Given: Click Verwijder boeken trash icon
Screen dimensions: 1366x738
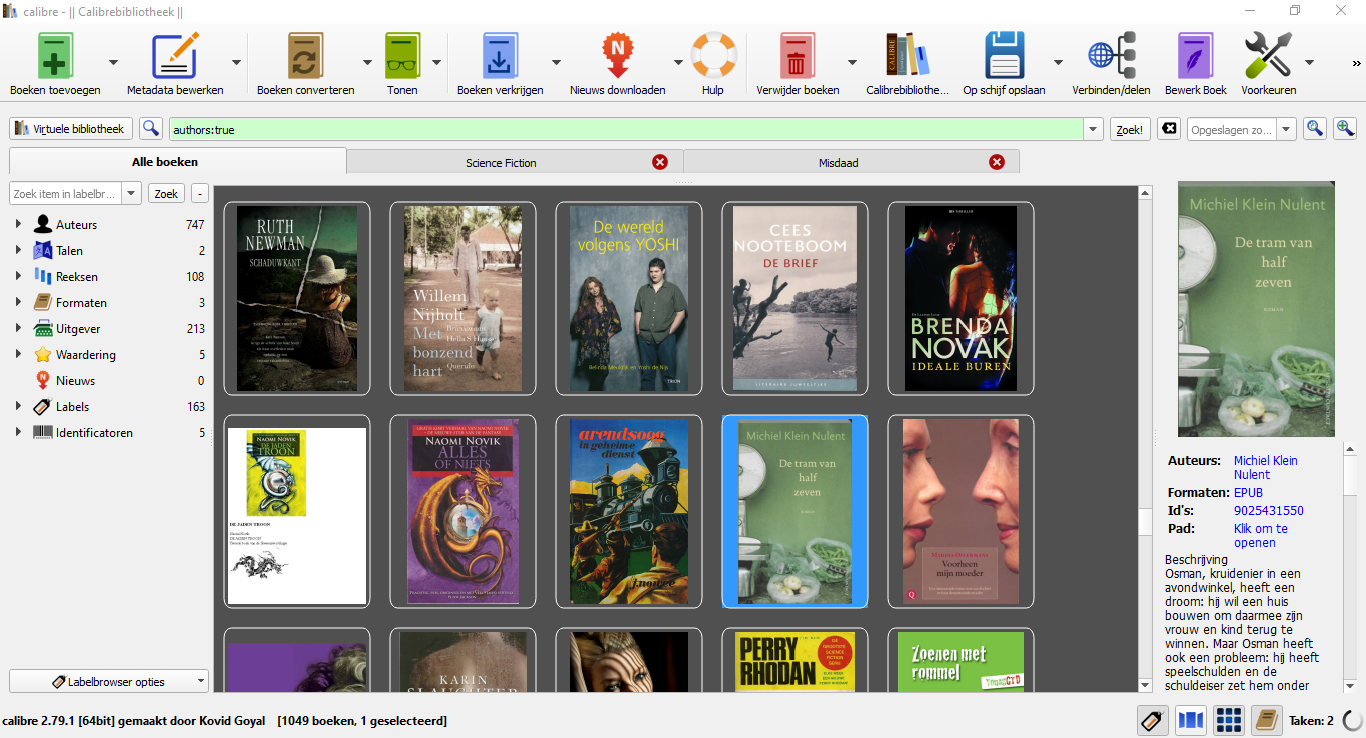Looking at the screenshot, I should [x=797, y=56].
